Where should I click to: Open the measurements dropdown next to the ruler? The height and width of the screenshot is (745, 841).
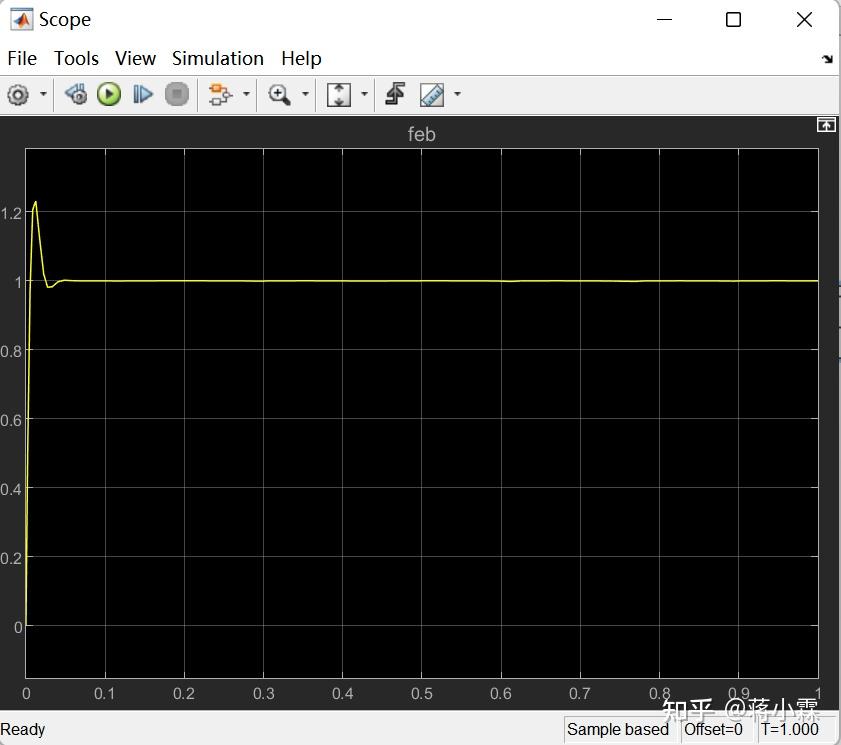pos(457,94)
